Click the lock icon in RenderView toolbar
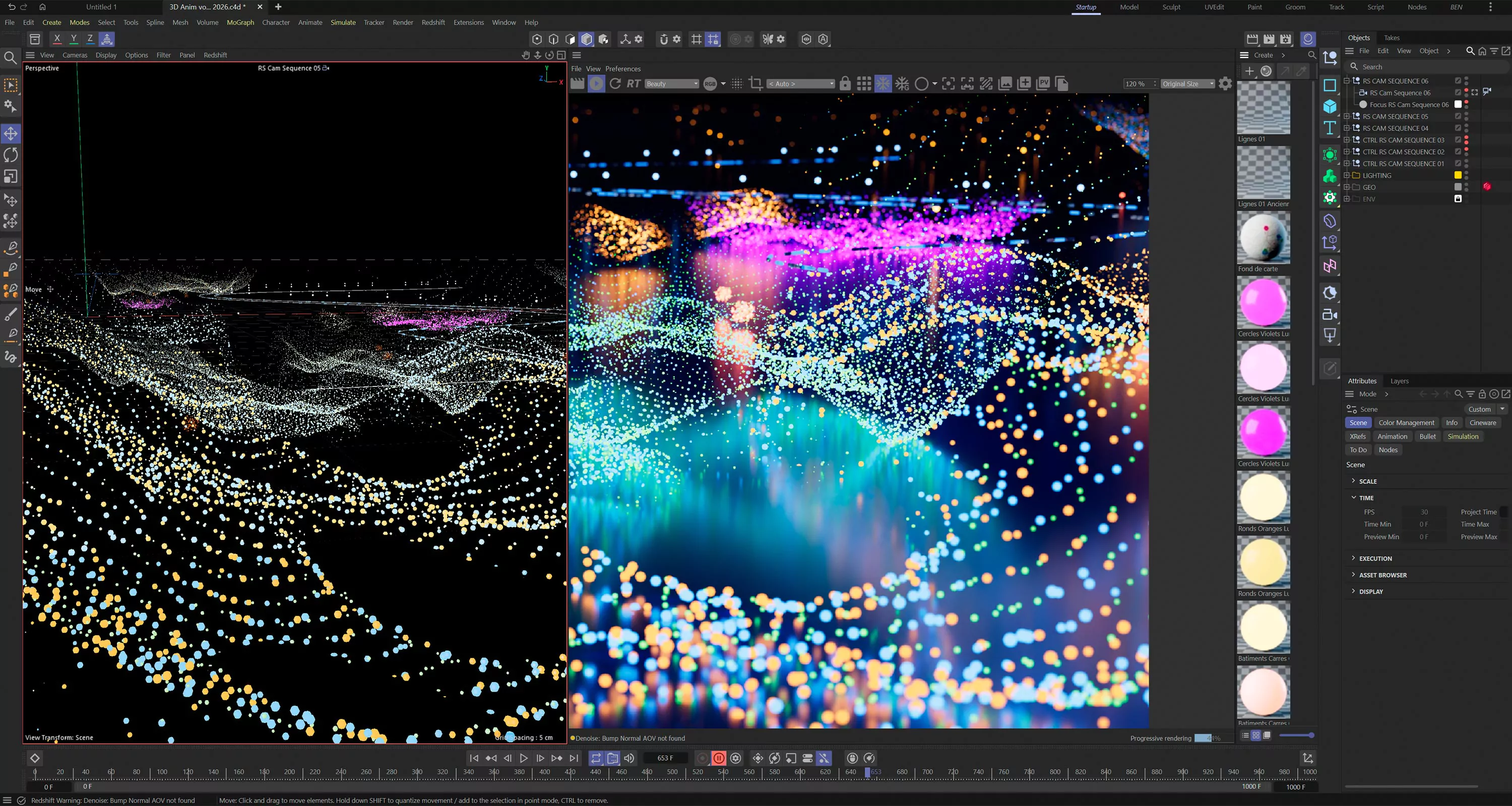This screenshot has height=806, width=1512. pyautogui.click(x=845, y=84)
